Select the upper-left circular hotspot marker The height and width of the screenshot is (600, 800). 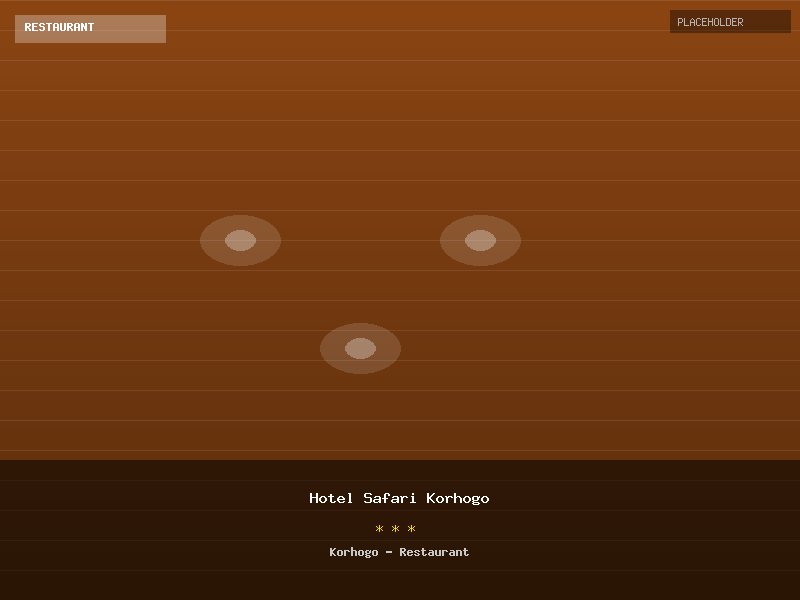tap(240, 240)
